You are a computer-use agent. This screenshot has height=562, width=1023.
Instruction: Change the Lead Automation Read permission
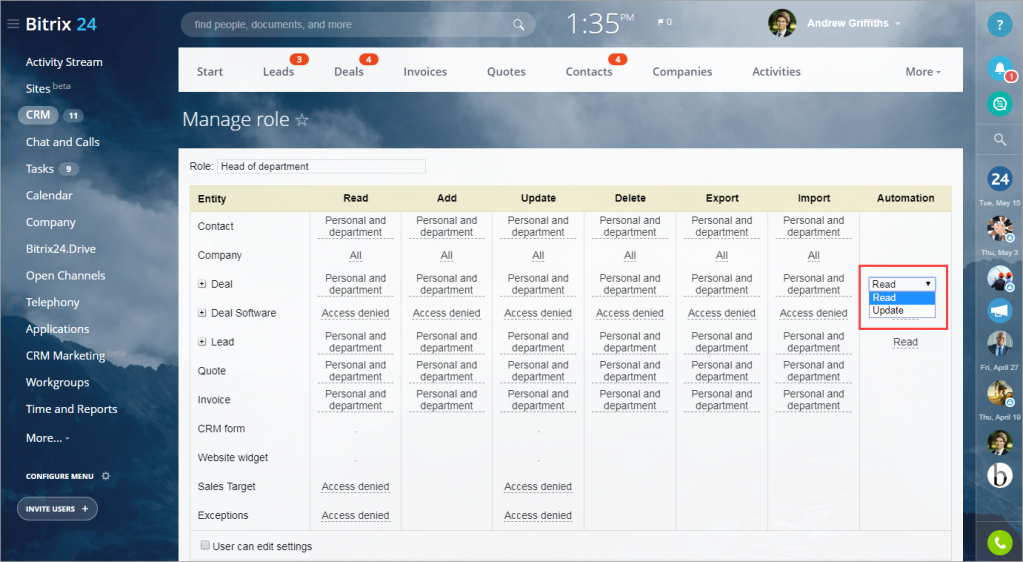click(x=905, y=342)
